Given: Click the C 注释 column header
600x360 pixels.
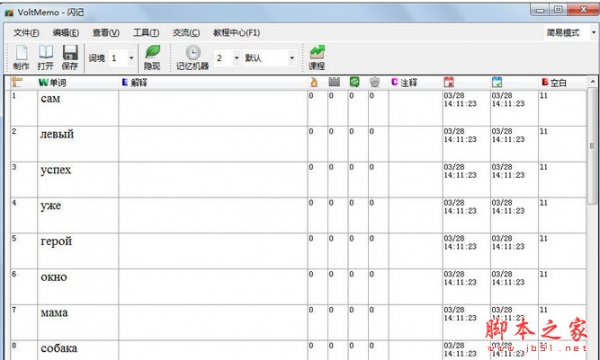Looking at the screenshot, I should [x=404, y=82].
